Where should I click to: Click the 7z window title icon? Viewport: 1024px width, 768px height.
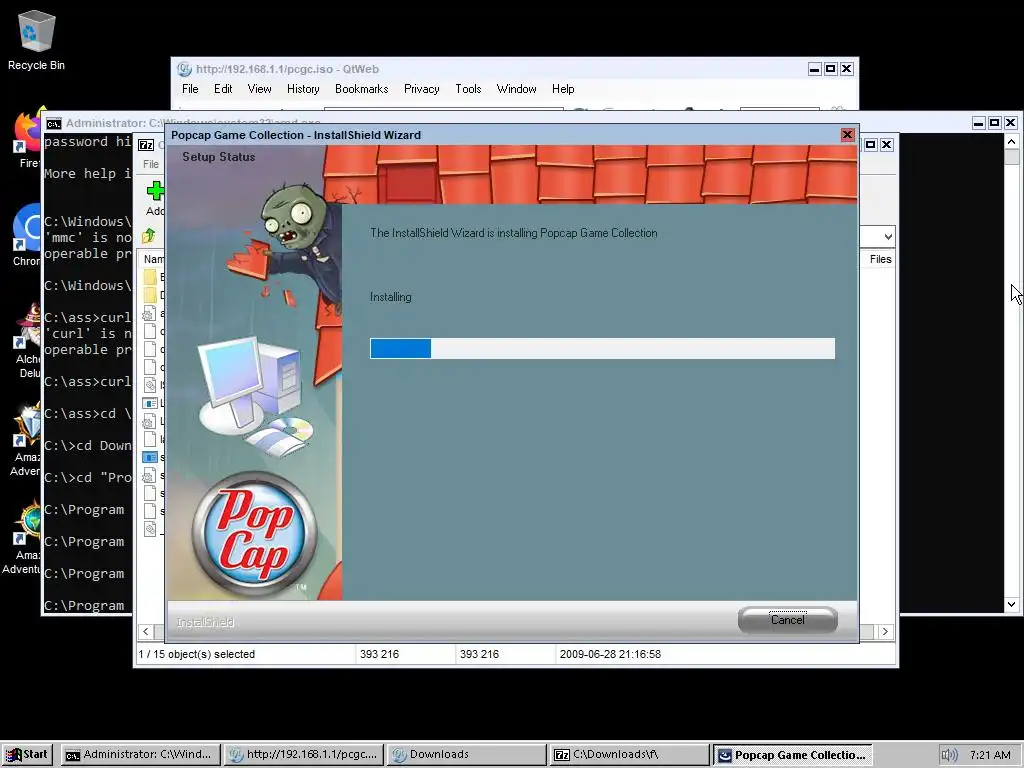pyautogui.click(x=146, y=145)
